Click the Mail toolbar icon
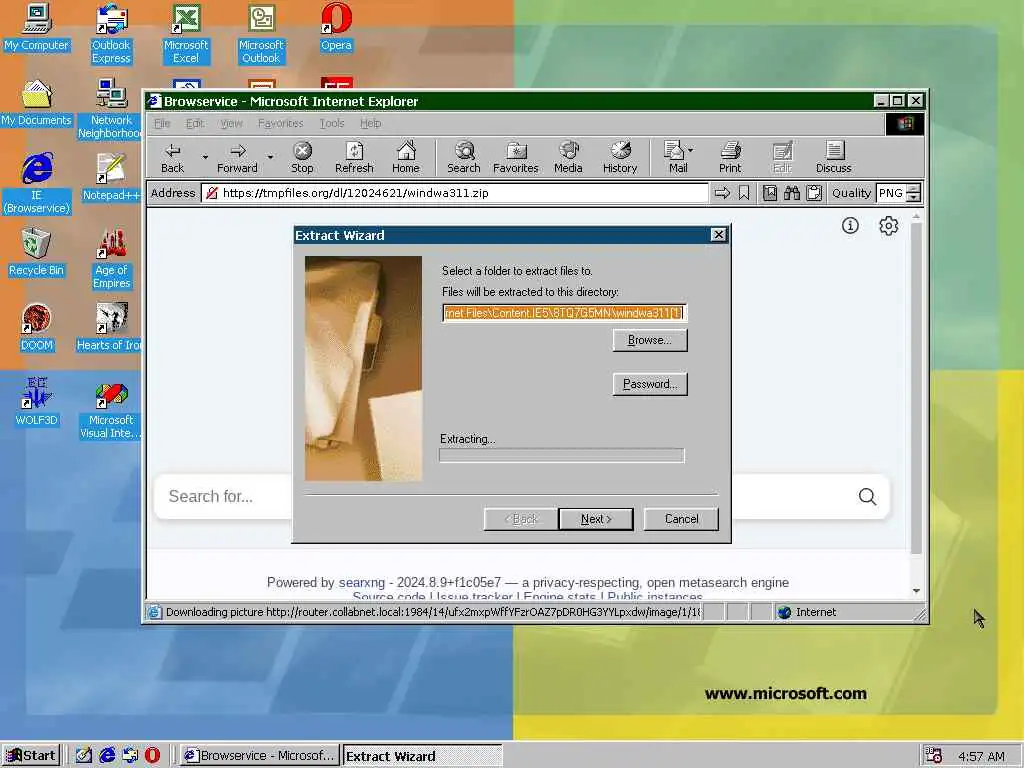Viewport: 1024px width, 768px height. 675,158
